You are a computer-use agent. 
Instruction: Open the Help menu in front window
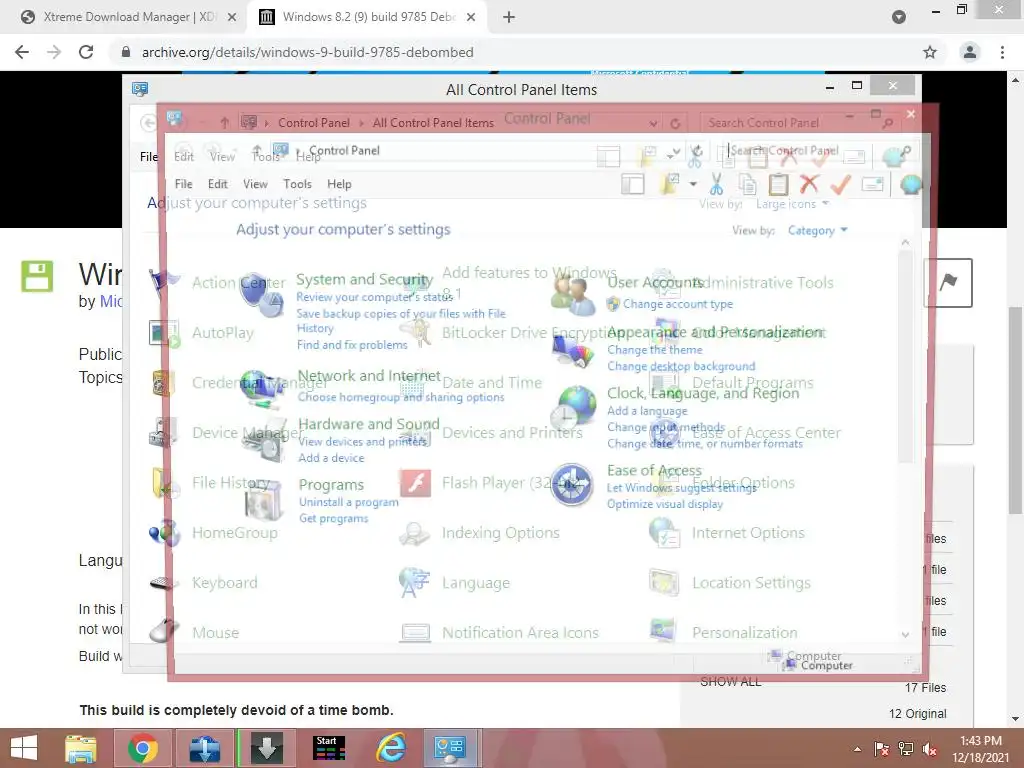tap(339, 184)
